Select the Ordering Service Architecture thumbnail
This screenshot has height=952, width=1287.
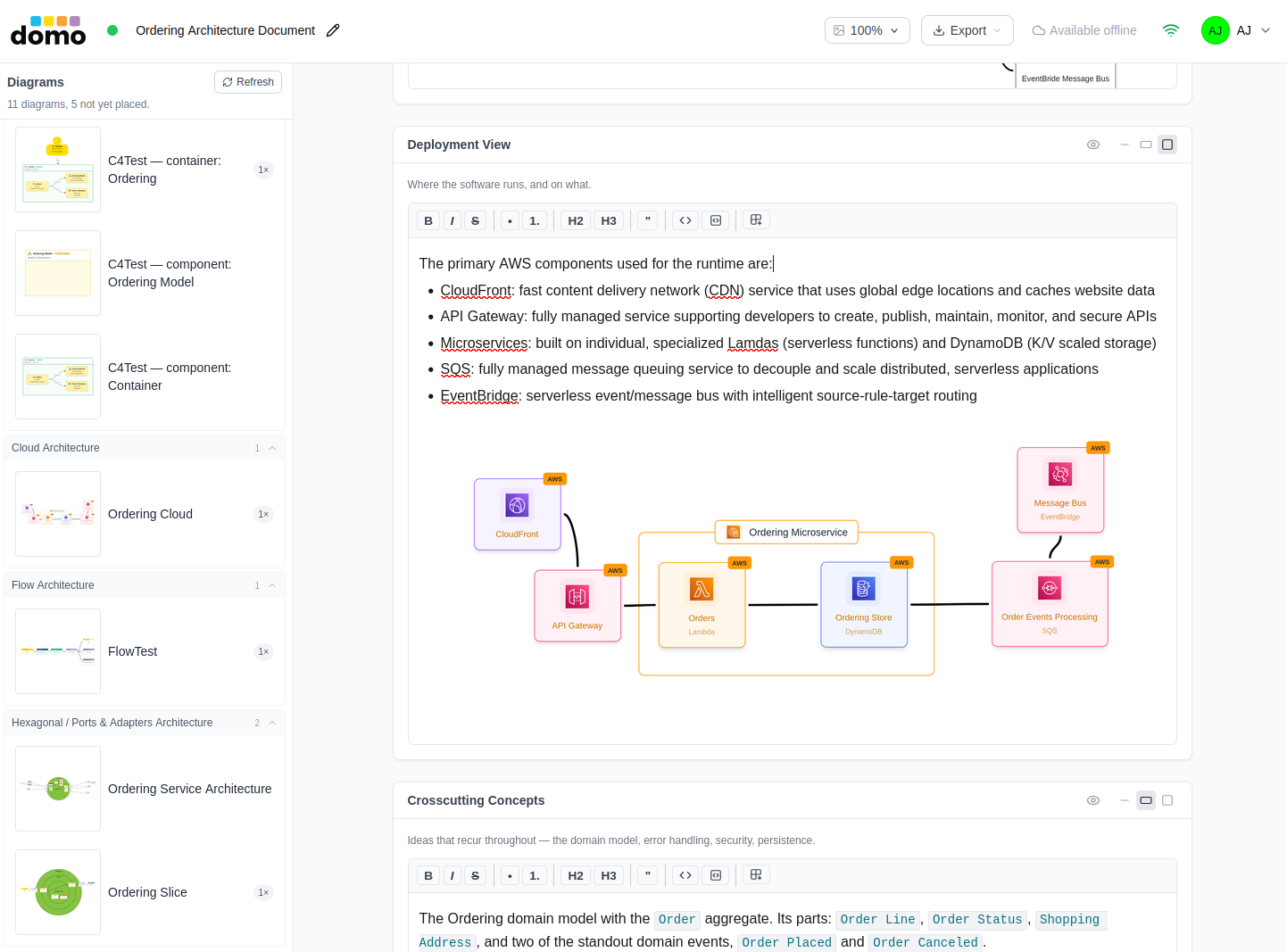(x=58, y=789)
